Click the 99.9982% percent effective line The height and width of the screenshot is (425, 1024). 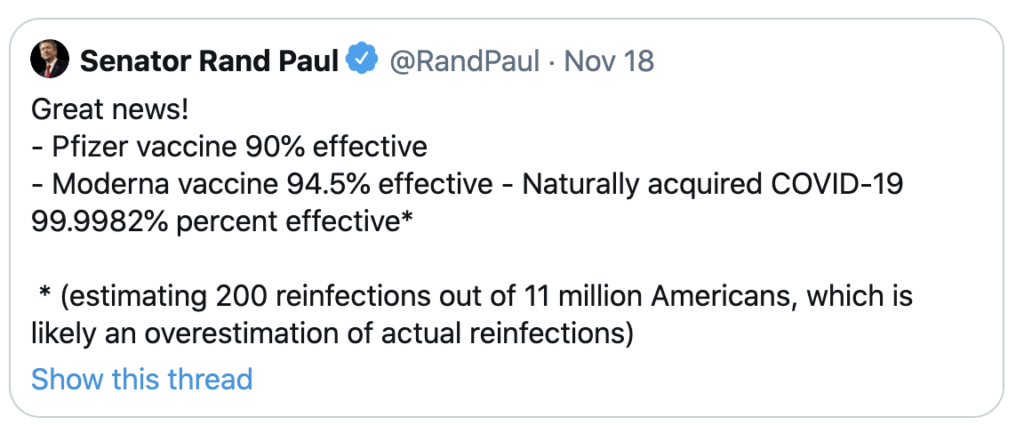click(x=221, y=223)
